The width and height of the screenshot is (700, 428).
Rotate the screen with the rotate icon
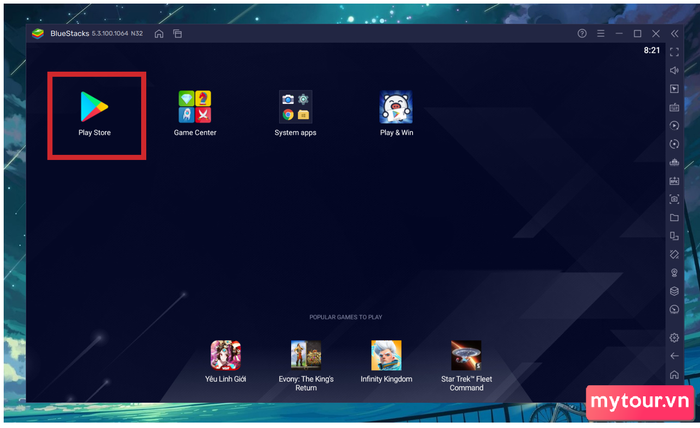(674, 254)
